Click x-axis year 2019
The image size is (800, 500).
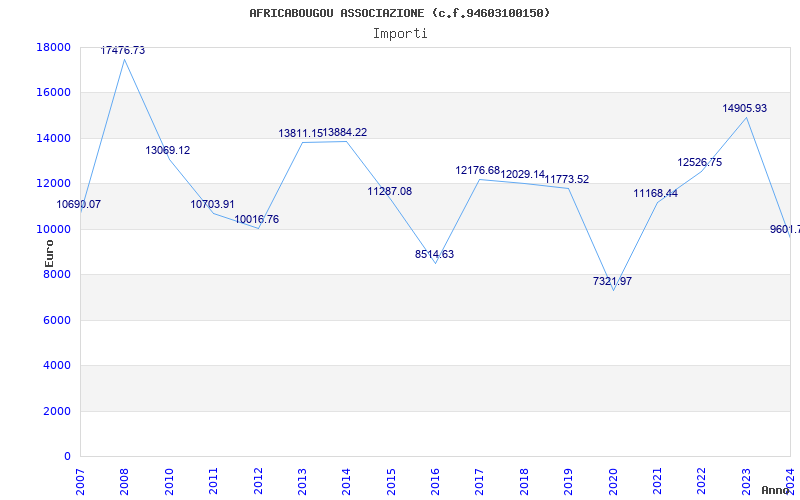pos(568,481)
